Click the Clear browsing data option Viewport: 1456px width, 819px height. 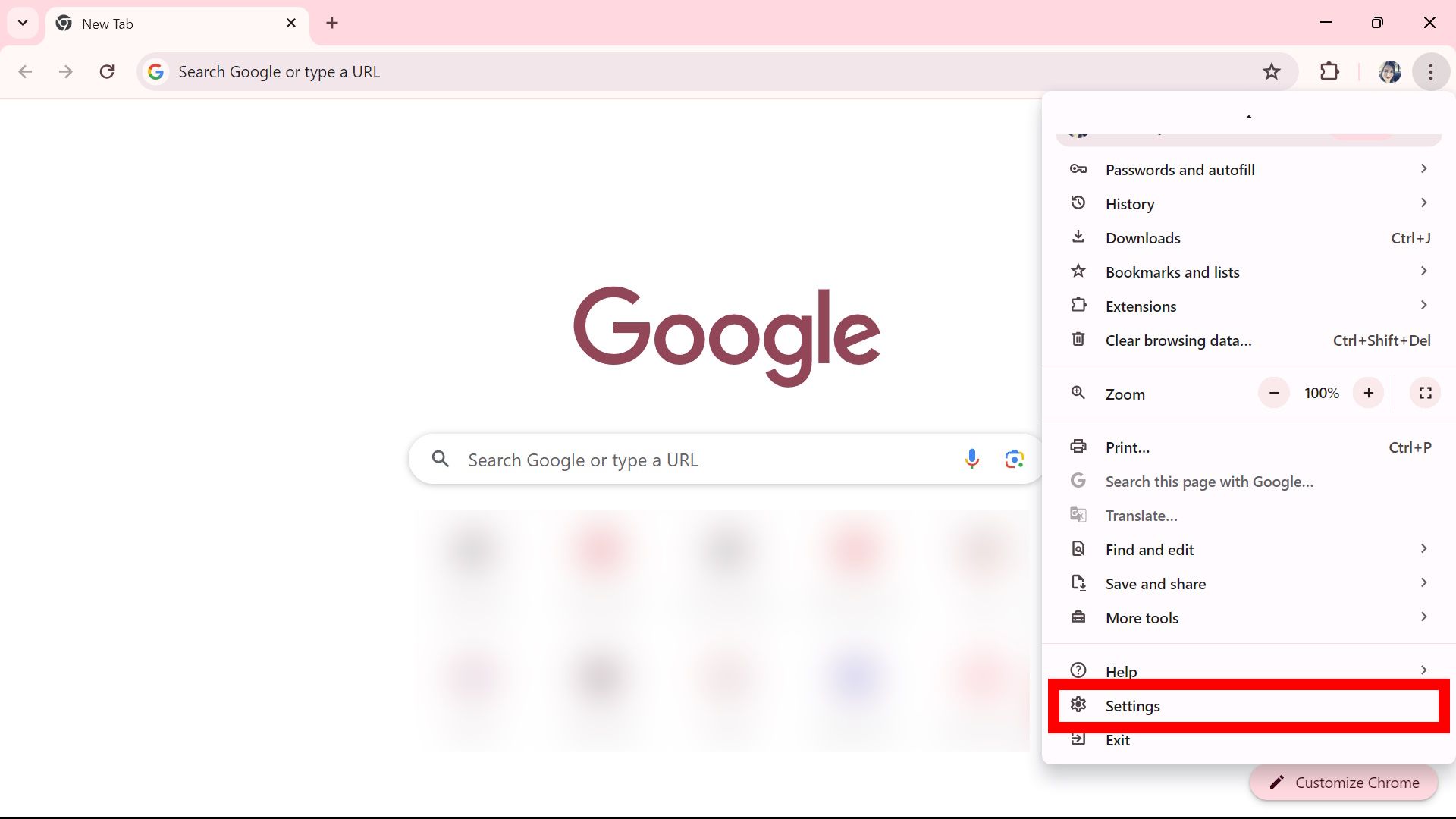pyautogui.click(x=1178, y=340)
